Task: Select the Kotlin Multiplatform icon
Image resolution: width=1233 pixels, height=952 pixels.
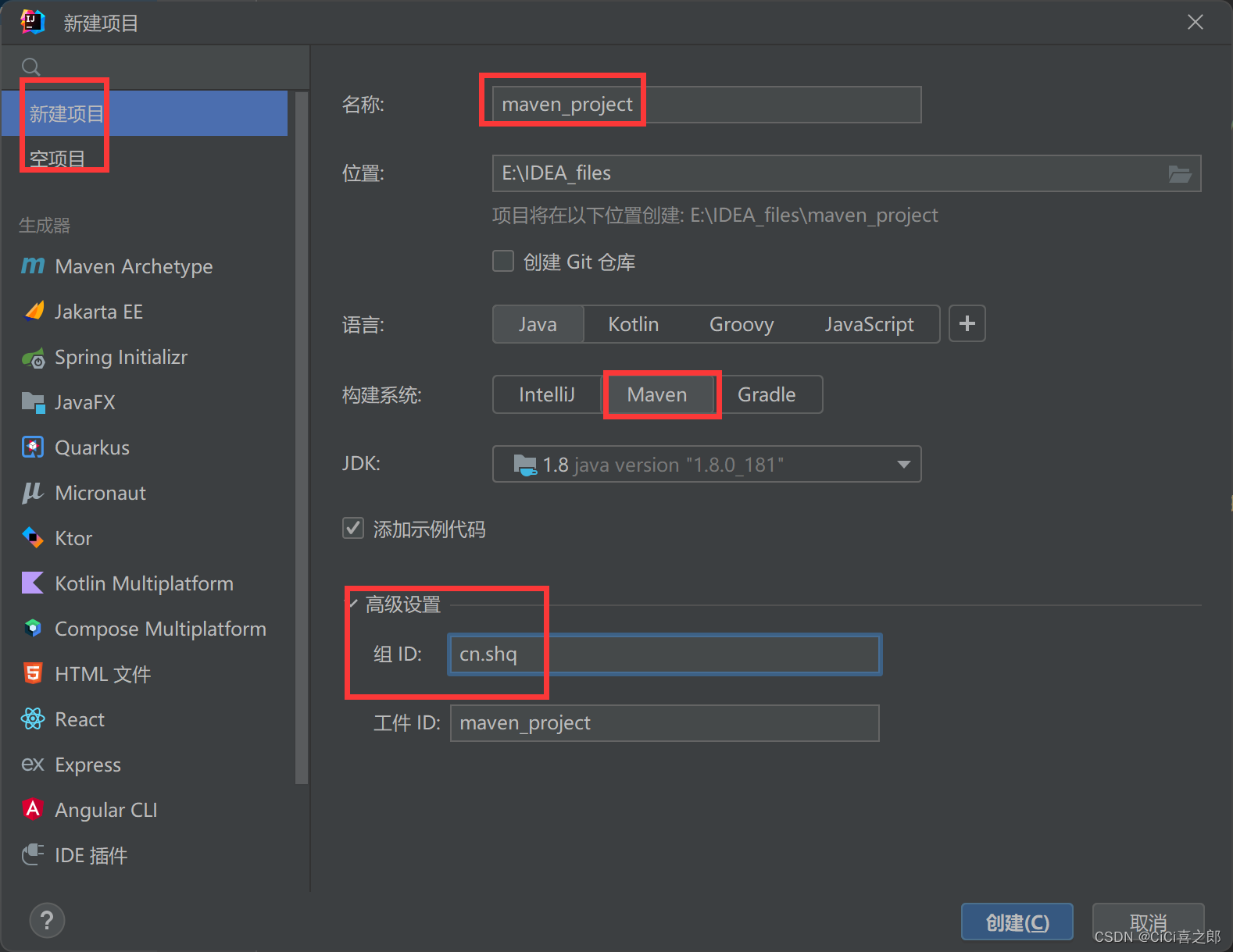Action: (33, 583)
